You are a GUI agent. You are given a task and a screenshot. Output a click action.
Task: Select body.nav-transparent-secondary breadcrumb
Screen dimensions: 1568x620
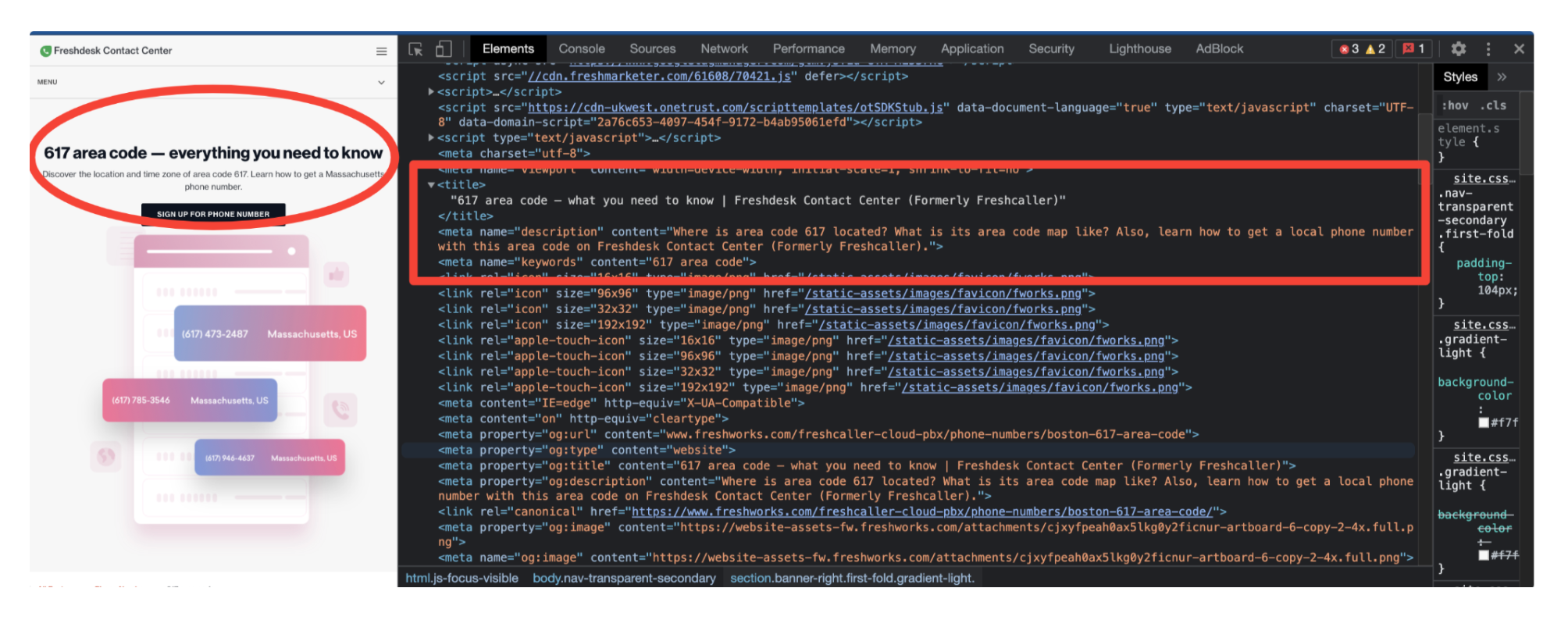pos(624,579)
